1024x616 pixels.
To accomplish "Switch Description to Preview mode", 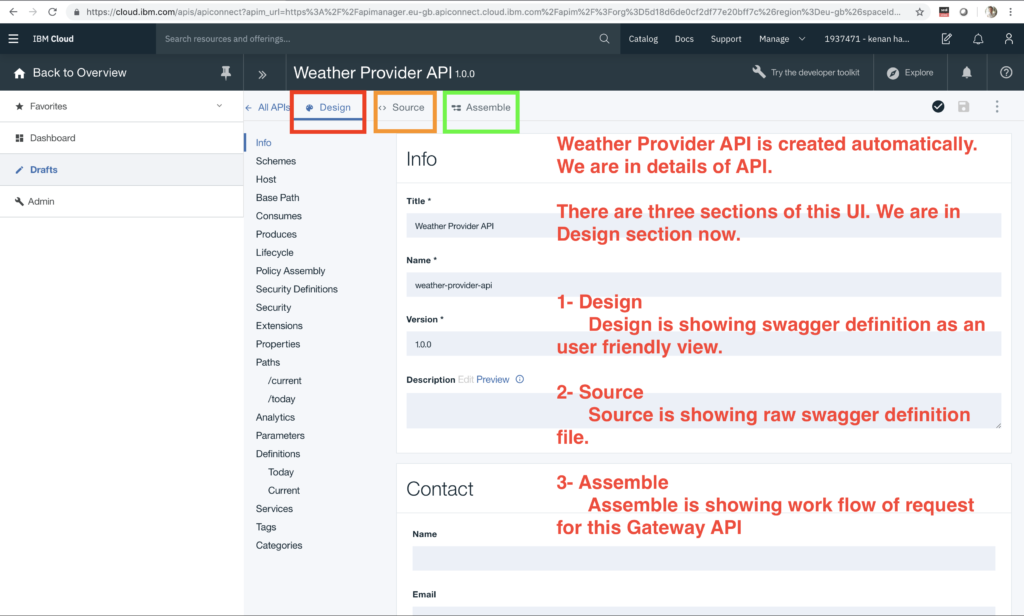I will [492, 380].
